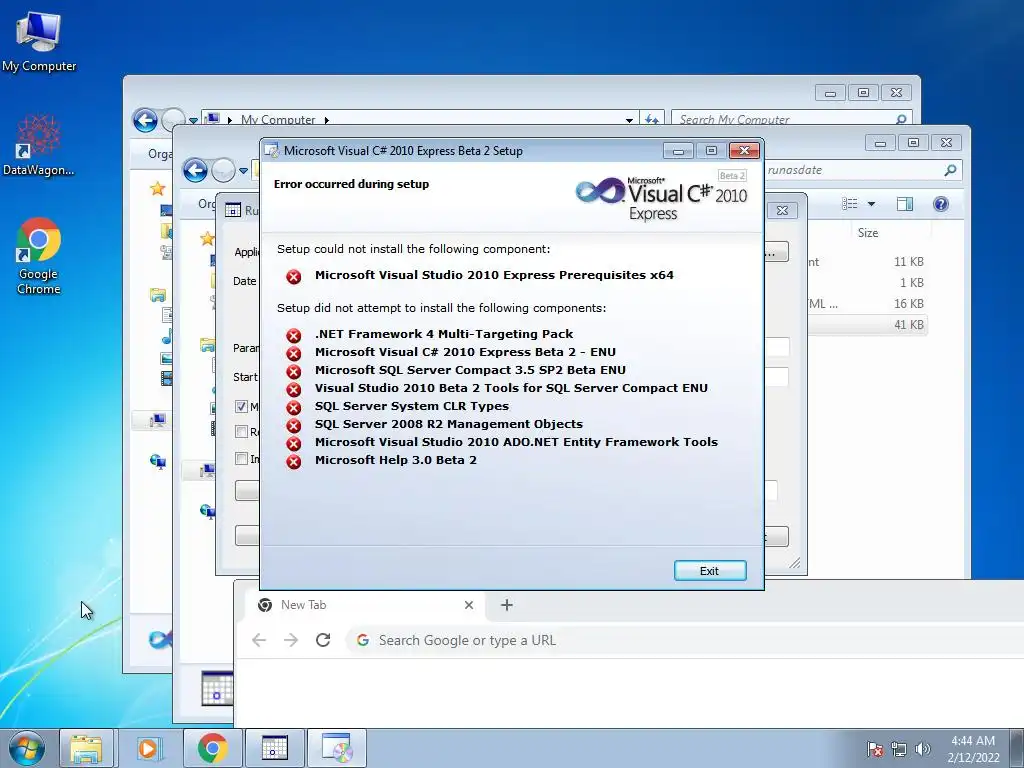Viewport: 1024px width, 768px height.
Task: Minimize the Visual C# setup window
Action: pos(679,151)
